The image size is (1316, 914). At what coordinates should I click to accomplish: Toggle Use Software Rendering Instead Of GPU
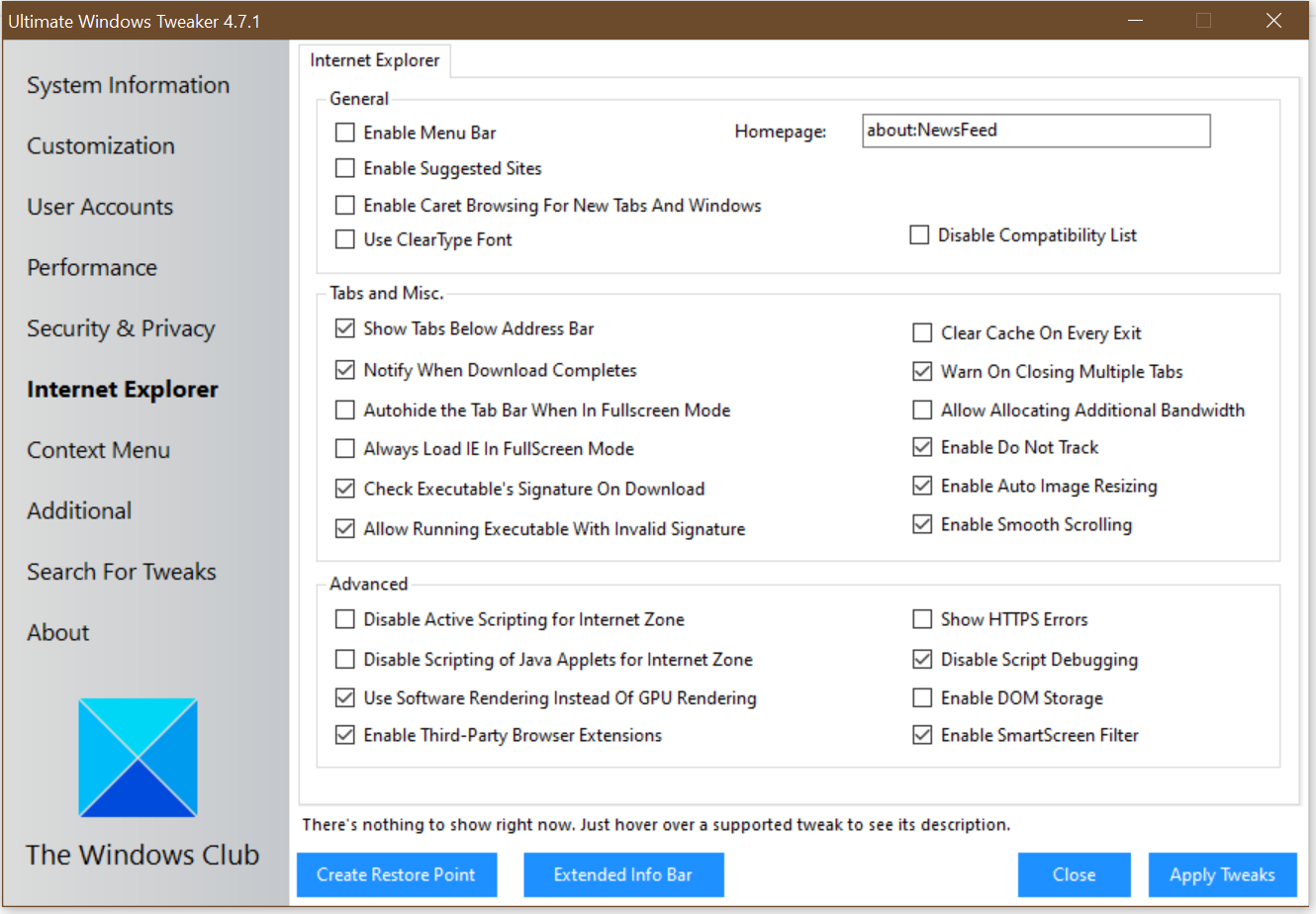coord(345,698)
